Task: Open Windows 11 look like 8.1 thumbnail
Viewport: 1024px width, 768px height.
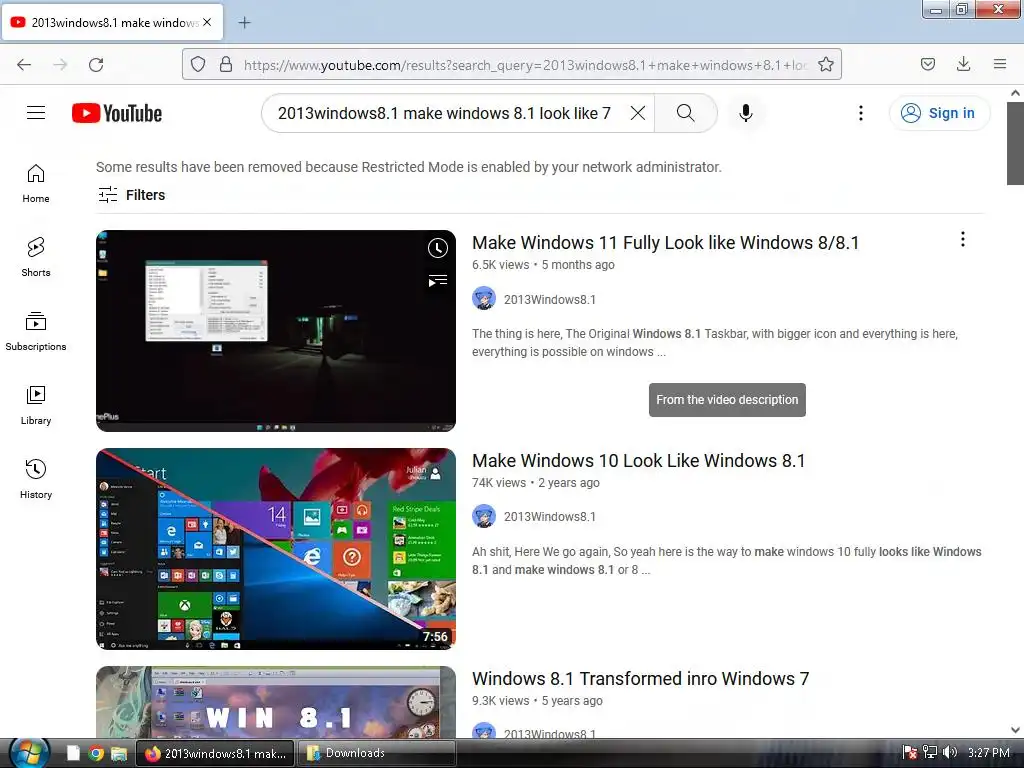Action: pyautogui.click(x=276, y=330)
